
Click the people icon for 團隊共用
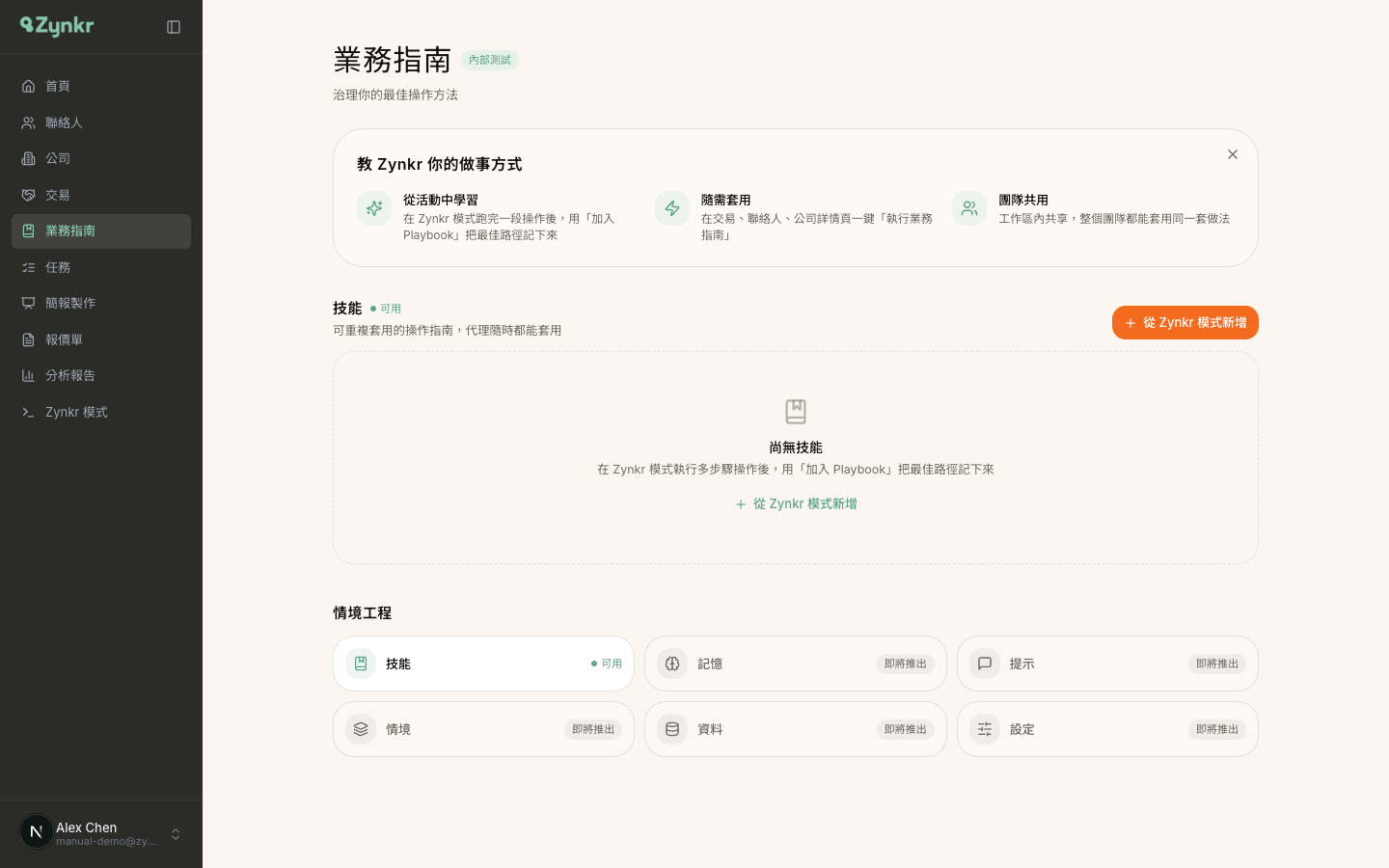click(x=969, y=208)
